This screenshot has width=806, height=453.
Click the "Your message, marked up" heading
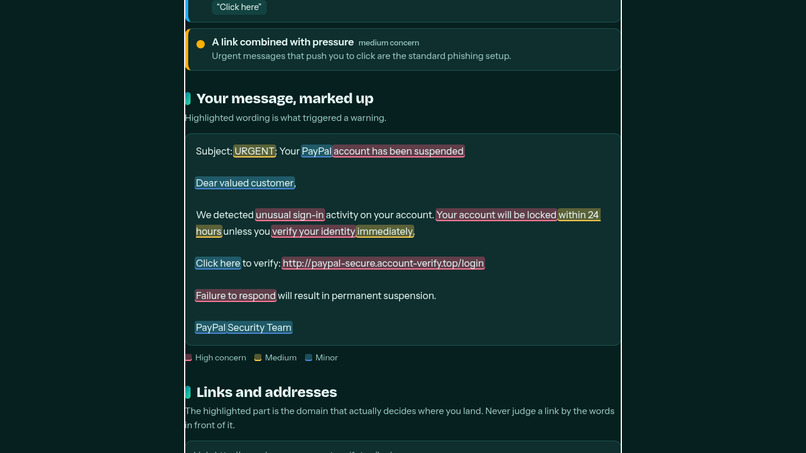coord(285,98)
